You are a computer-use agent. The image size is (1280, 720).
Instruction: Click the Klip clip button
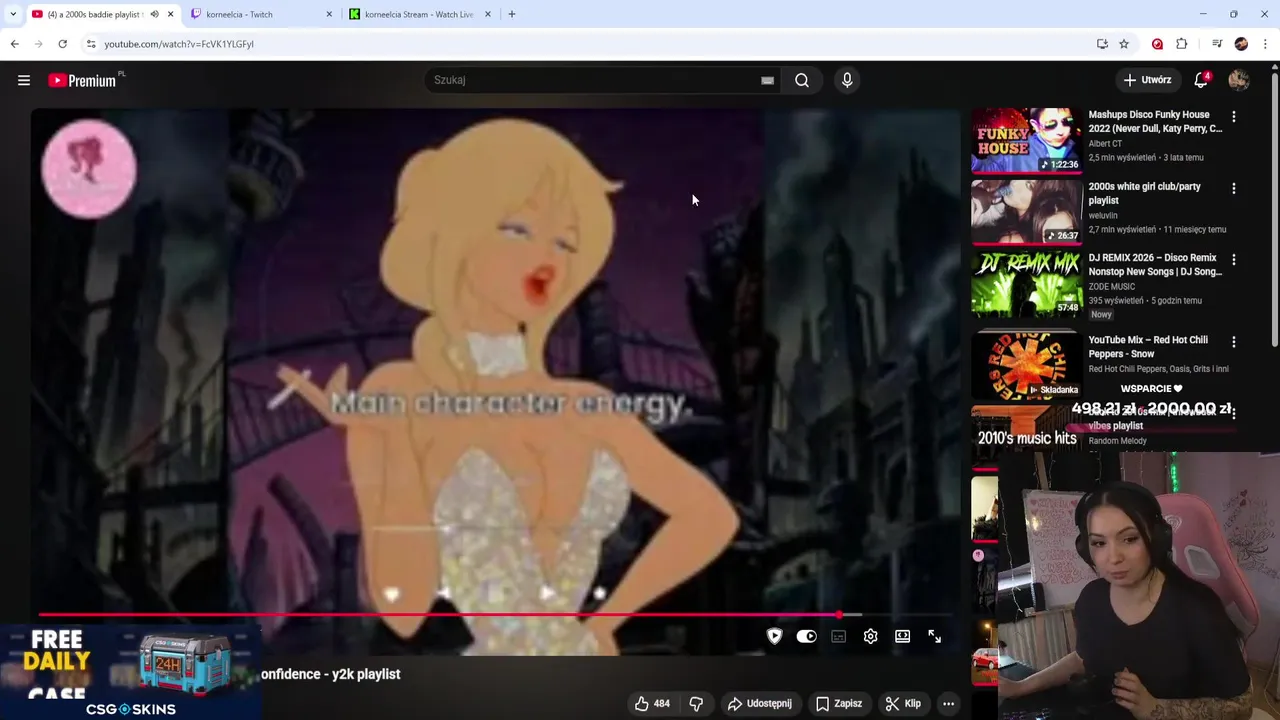(903, 703)
